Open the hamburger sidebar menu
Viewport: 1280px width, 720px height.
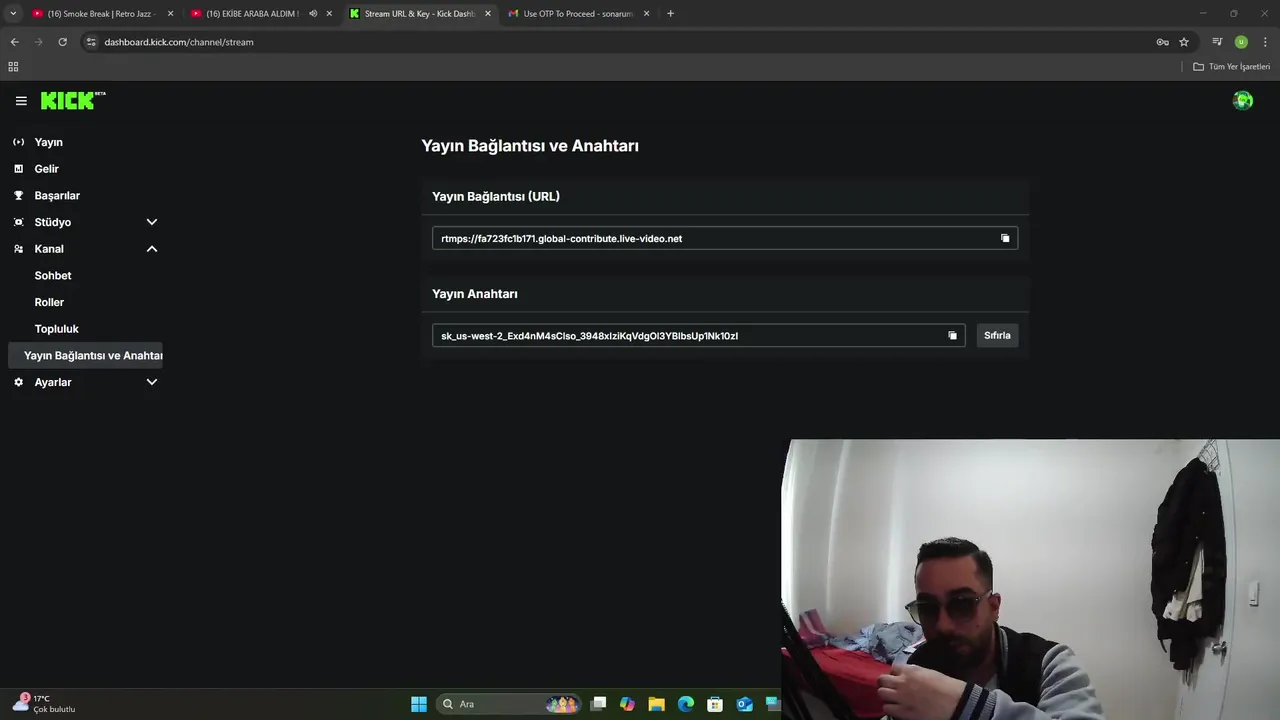(x=21, y=101)
